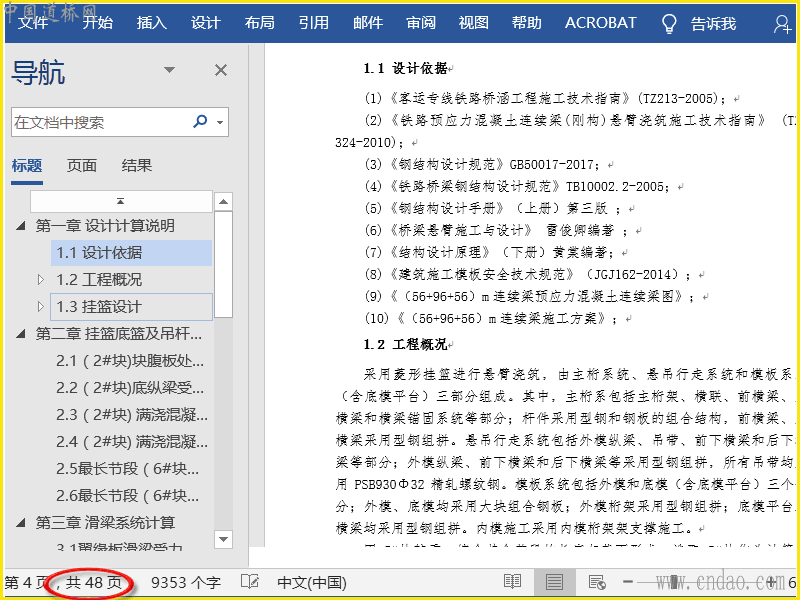
Task: Go to heading 2.6最长节段
Action: 128,496
